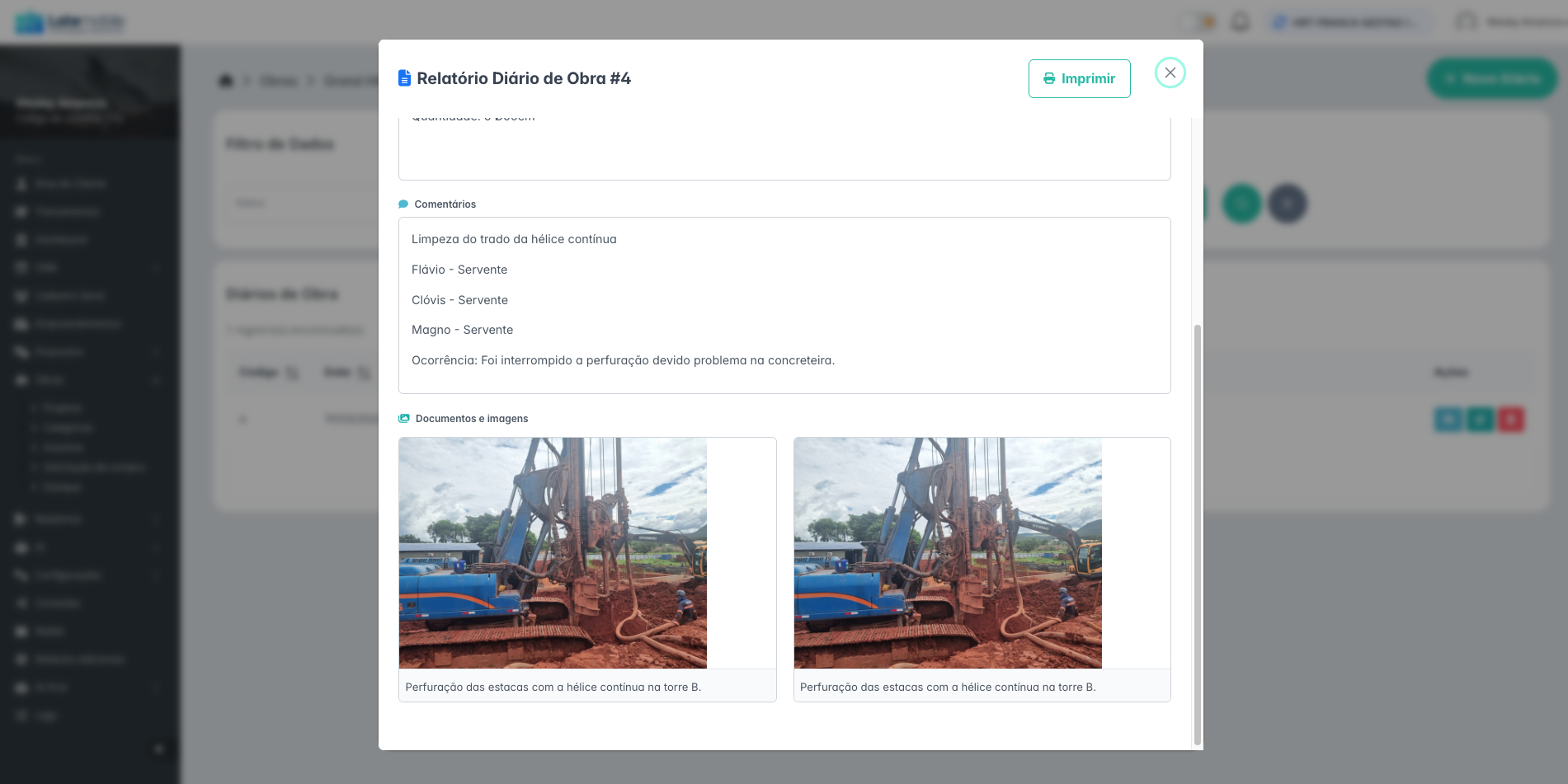1568x784 pixels.
Task: Click the "Flávio - Servente" comment line
Action: 459,270
